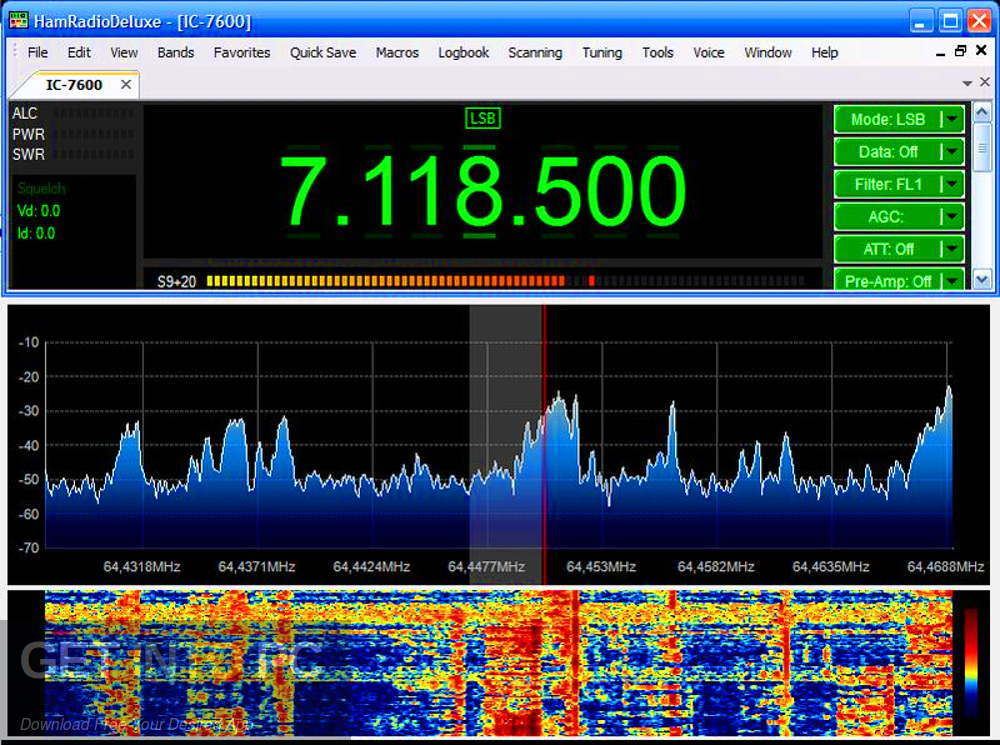1000x745 pixels.
Task: Expand the Mode: LSB dropdown arrow
Action: pyautogui.click(x=952, y=119)
